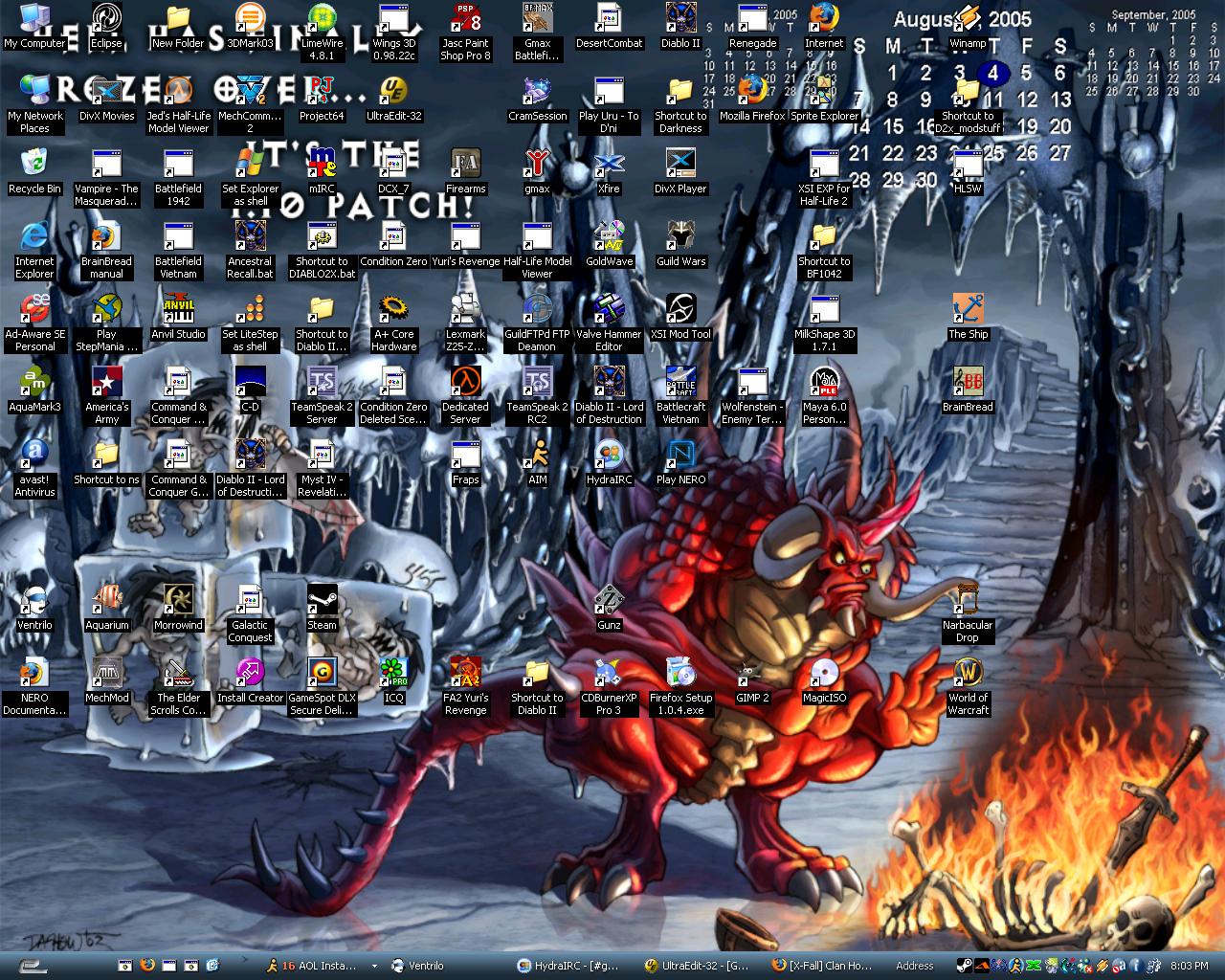Viewport: 1225px width, 980px height.
Task: Expand the taskbar dropdown arrow before Ventrilo
Action: click(x=374, y=966)
